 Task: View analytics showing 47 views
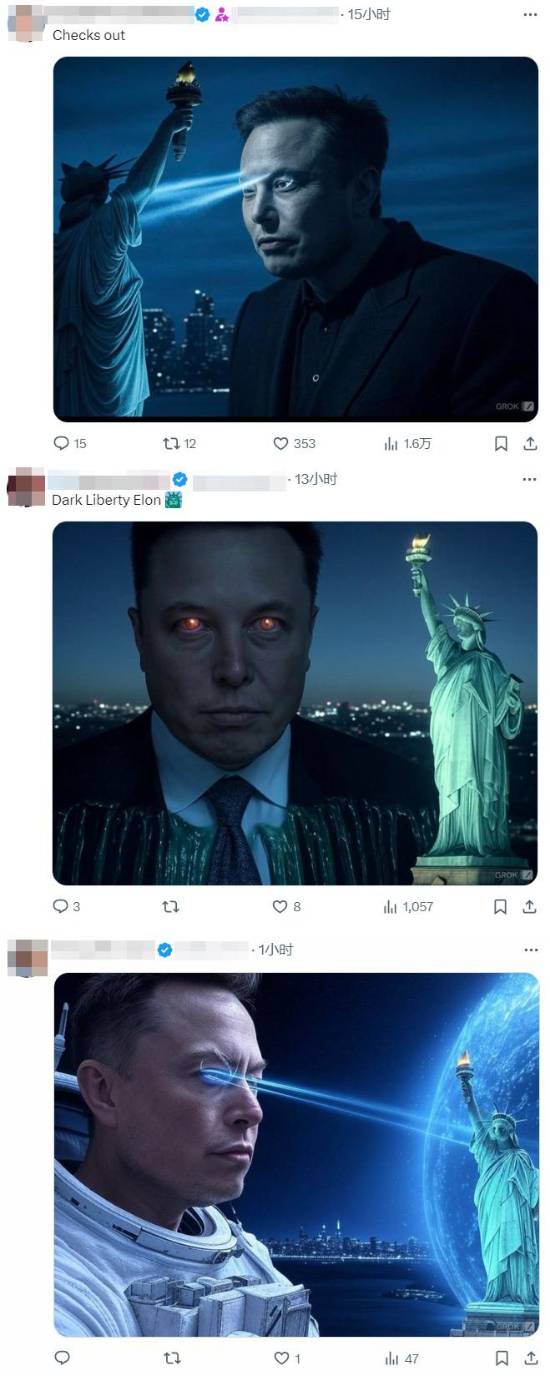click(x=401, y=1358)
